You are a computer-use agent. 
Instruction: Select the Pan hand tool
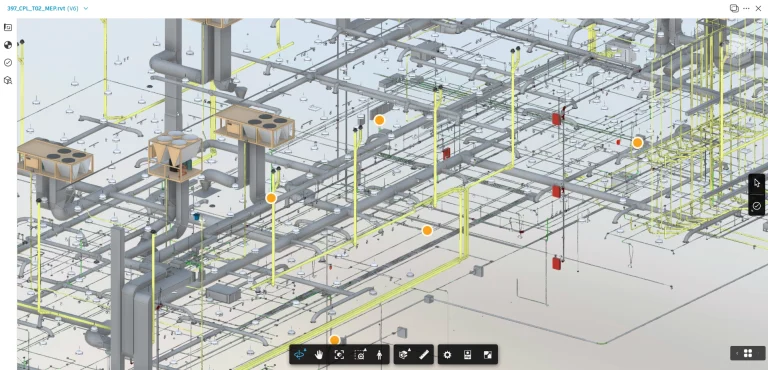tap(319, 355)
